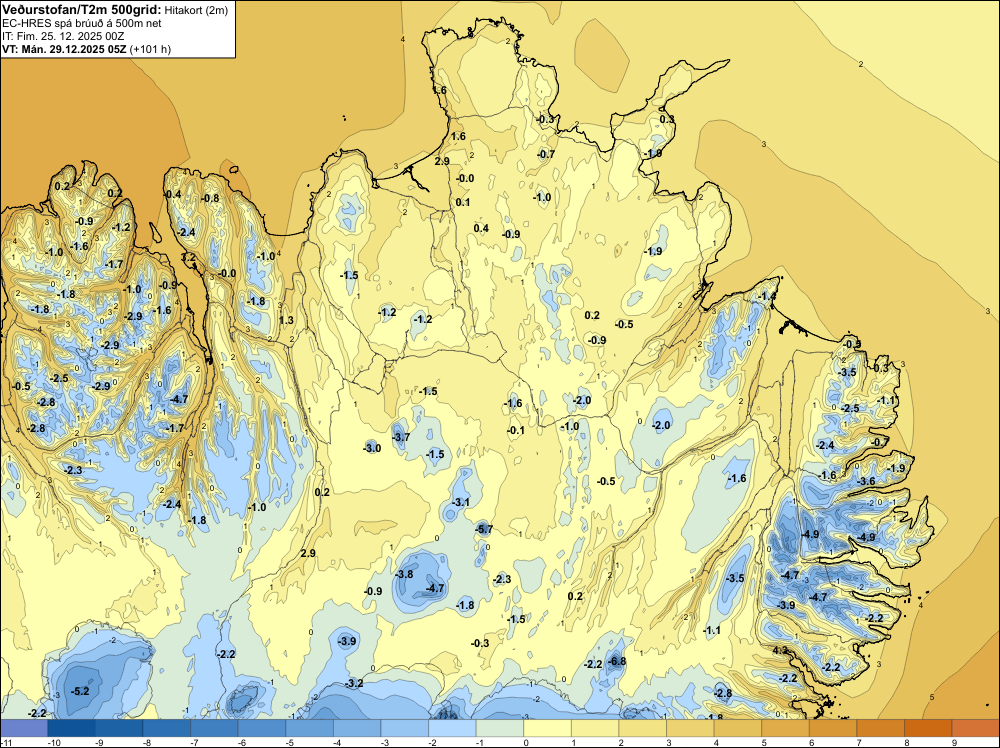Click the legend scale label -8
The image size is (1000, 748).
click(x=148, y=742)
